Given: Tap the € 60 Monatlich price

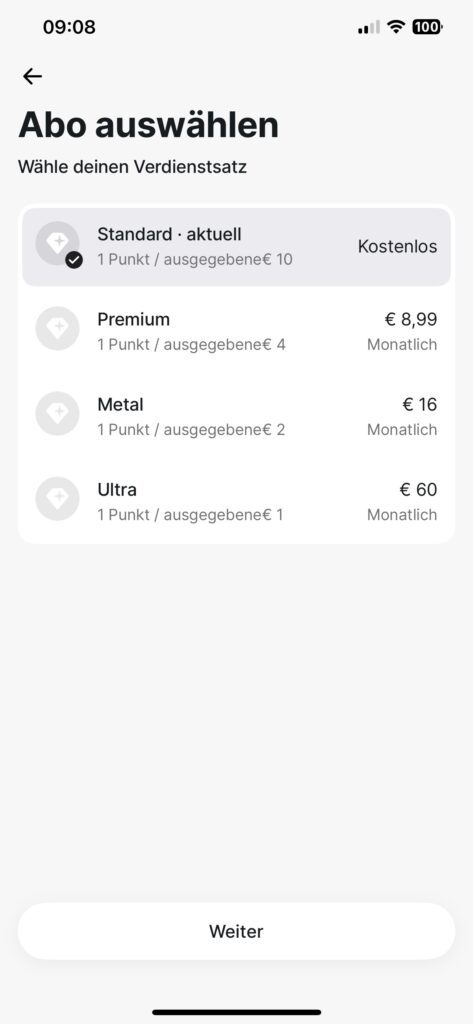Looking at the screenshot, I should (402, 502).
